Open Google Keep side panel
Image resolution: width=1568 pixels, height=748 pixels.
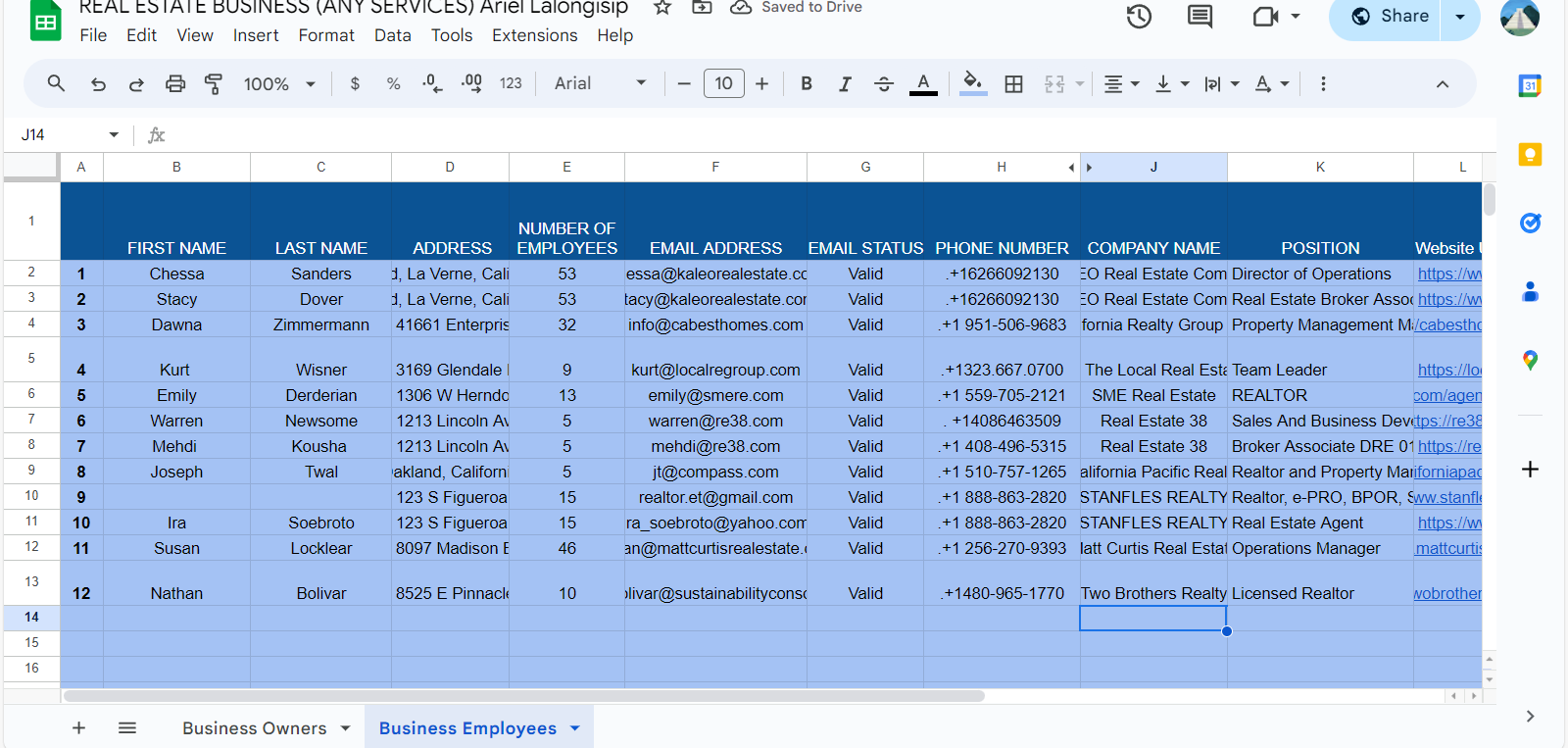pos(1530,155)
